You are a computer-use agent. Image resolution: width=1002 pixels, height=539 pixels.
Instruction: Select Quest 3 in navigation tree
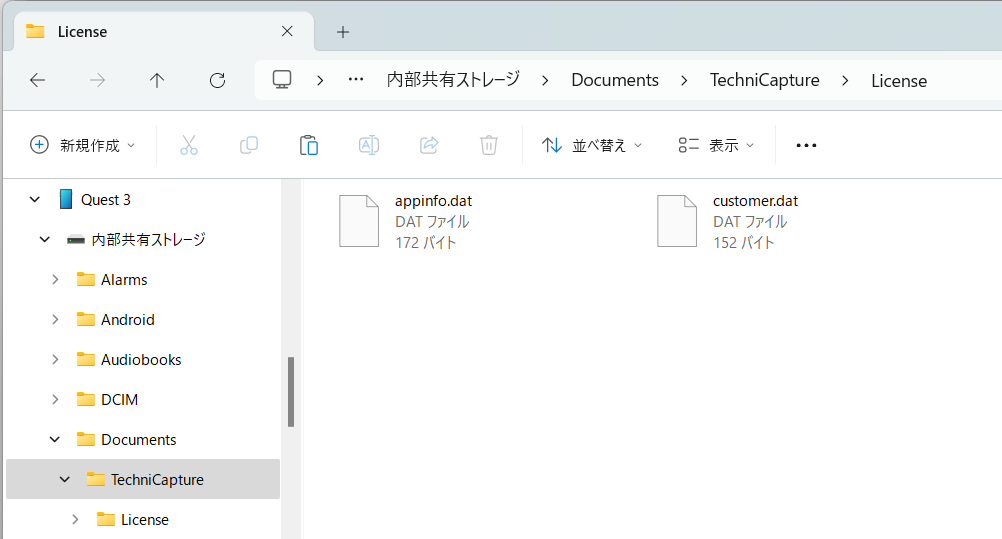(x=105, y=199)
